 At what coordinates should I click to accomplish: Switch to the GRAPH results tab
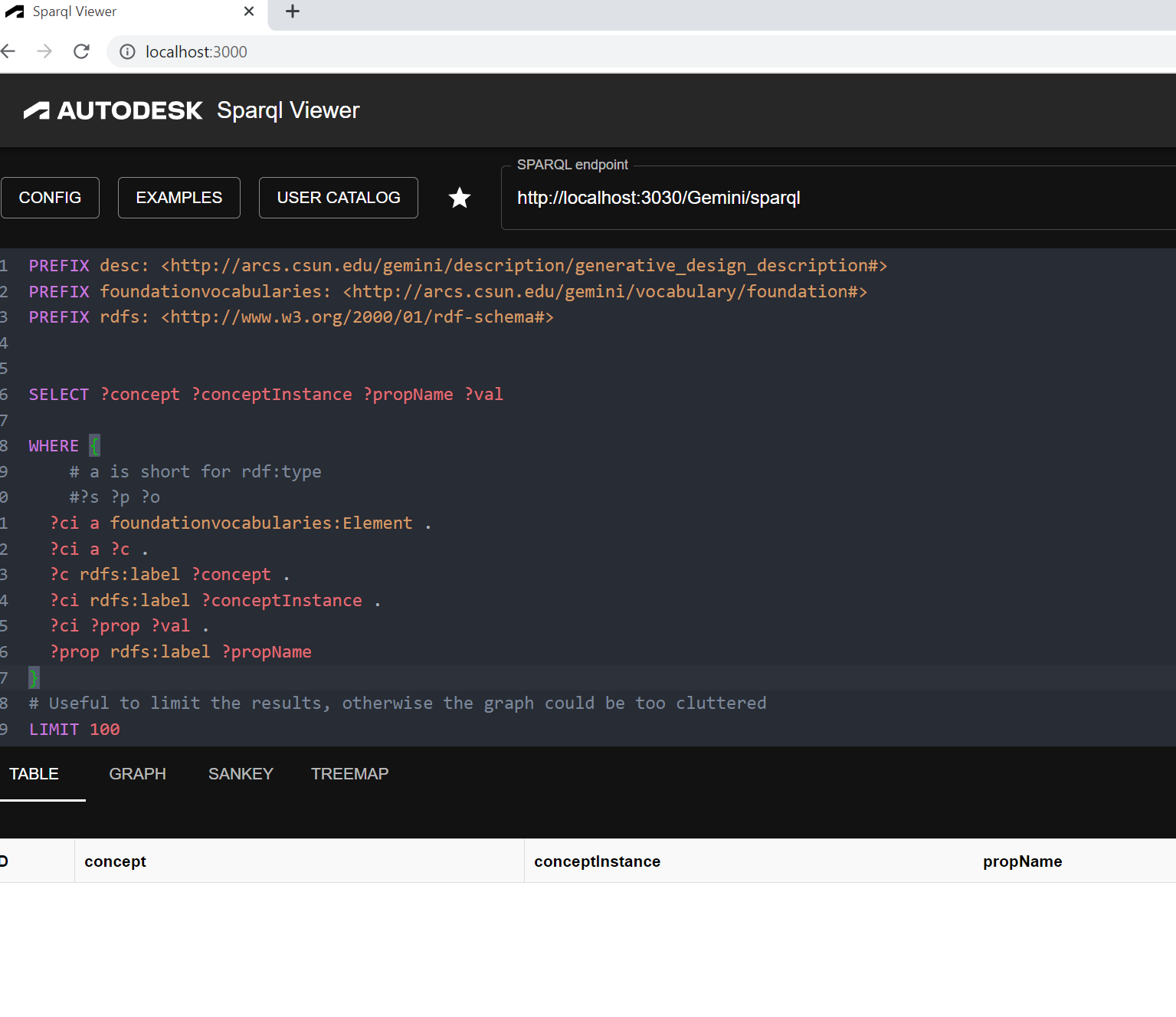[138, 774]
